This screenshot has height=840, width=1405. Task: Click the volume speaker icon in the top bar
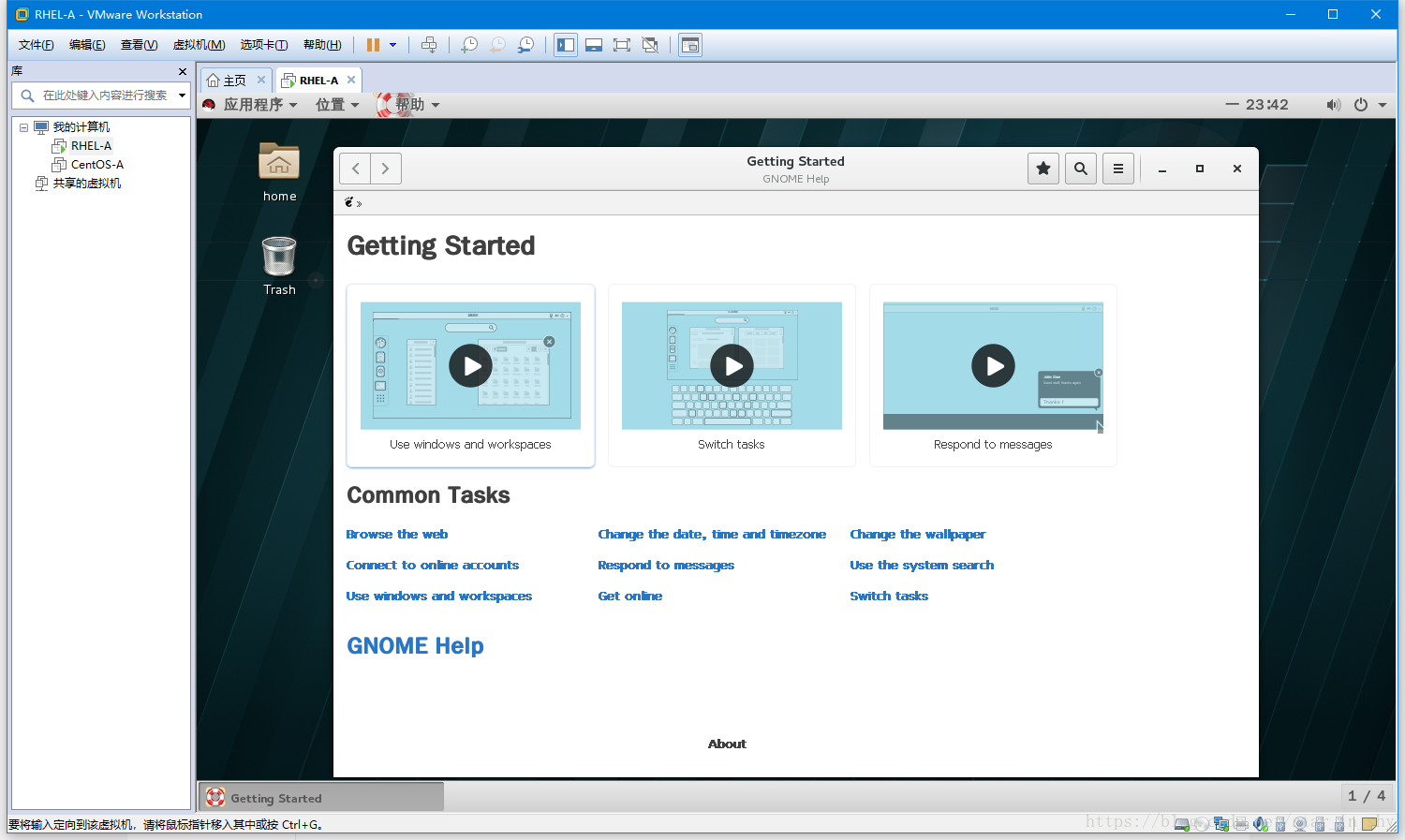(x=1333, y=105)
